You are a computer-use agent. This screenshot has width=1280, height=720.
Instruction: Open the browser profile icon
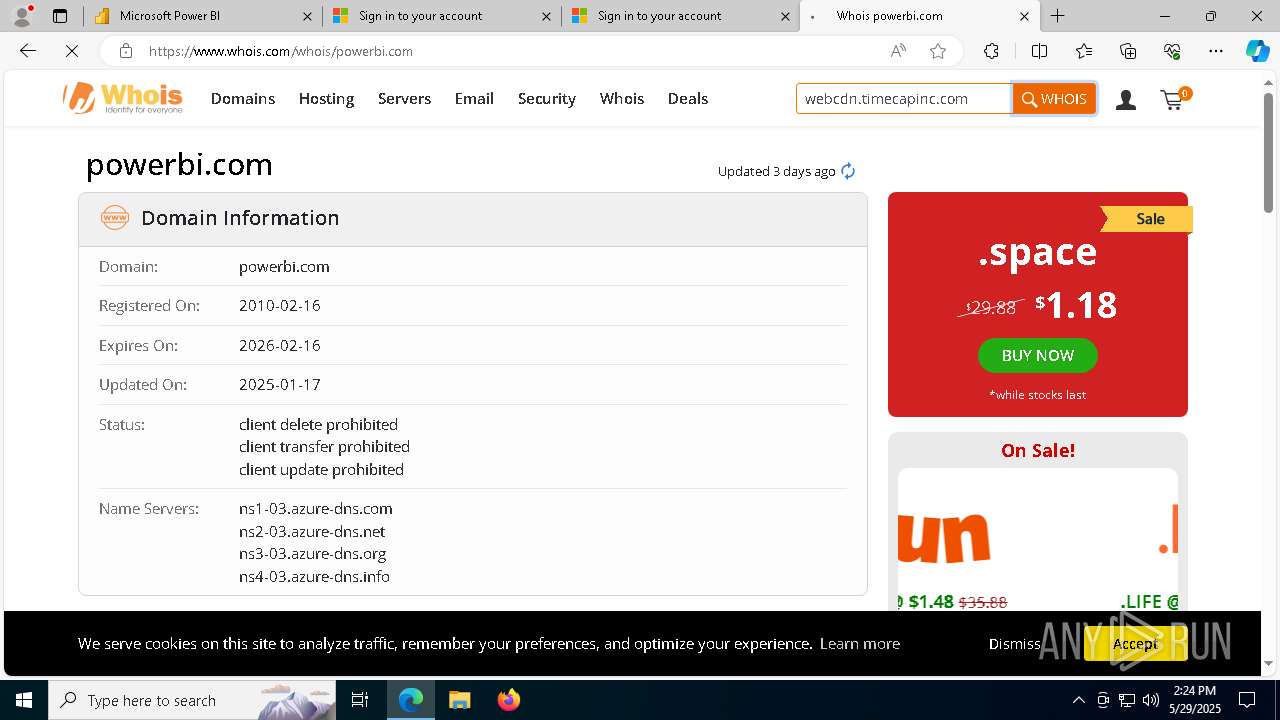pyautogui.click(x=22, y=16)
